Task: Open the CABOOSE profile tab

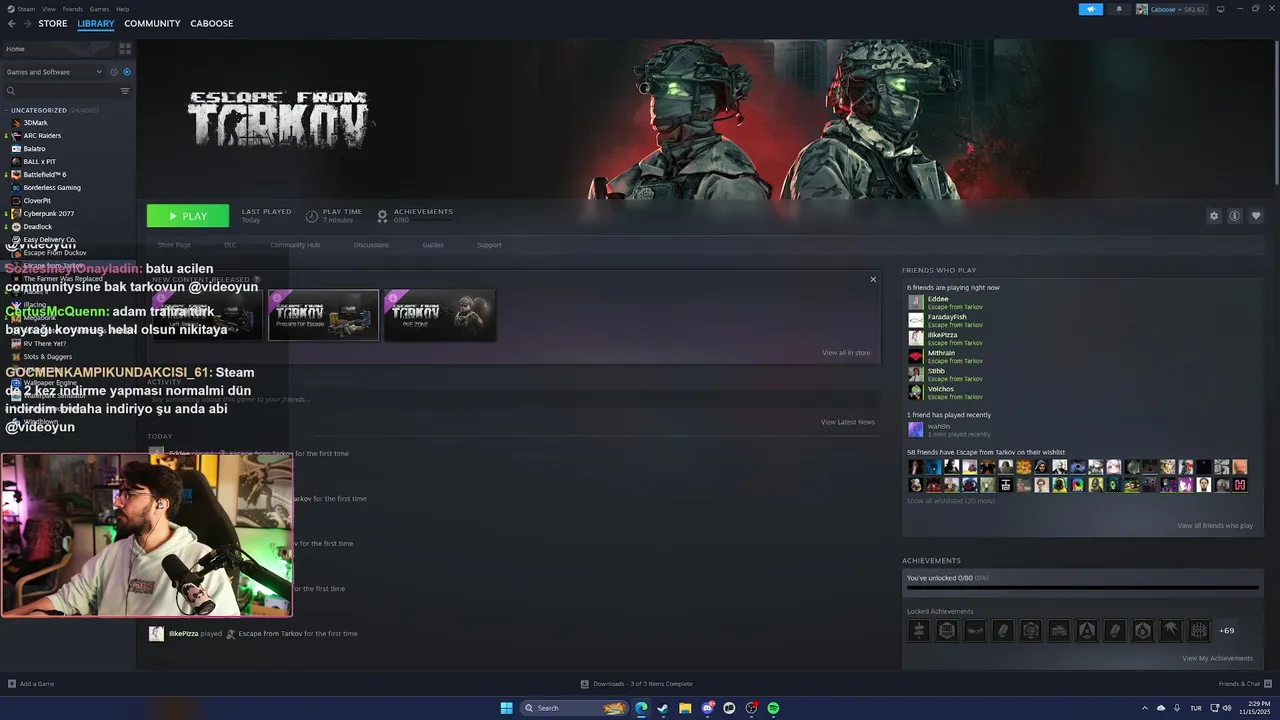Action: coord(212,24)
